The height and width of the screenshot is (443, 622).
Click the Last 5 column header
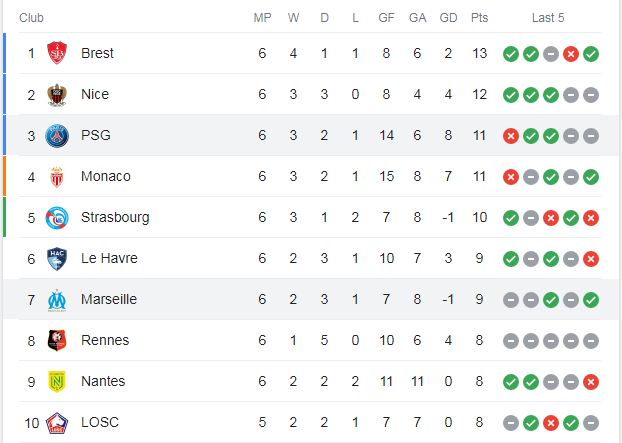point(548,18)
